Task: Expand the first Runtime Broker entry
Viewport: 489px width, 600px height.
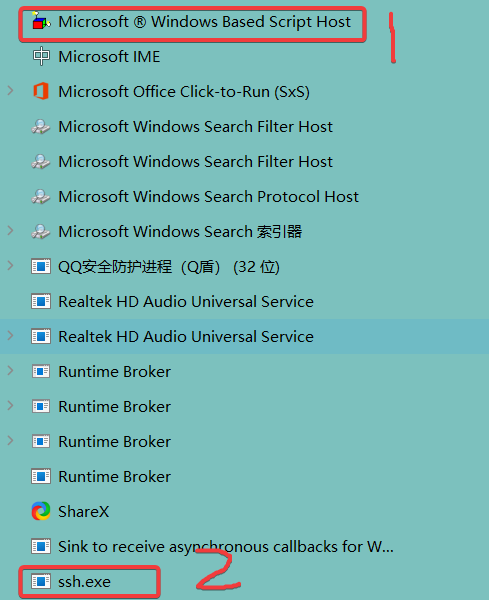Action: [x=10, y=371]
